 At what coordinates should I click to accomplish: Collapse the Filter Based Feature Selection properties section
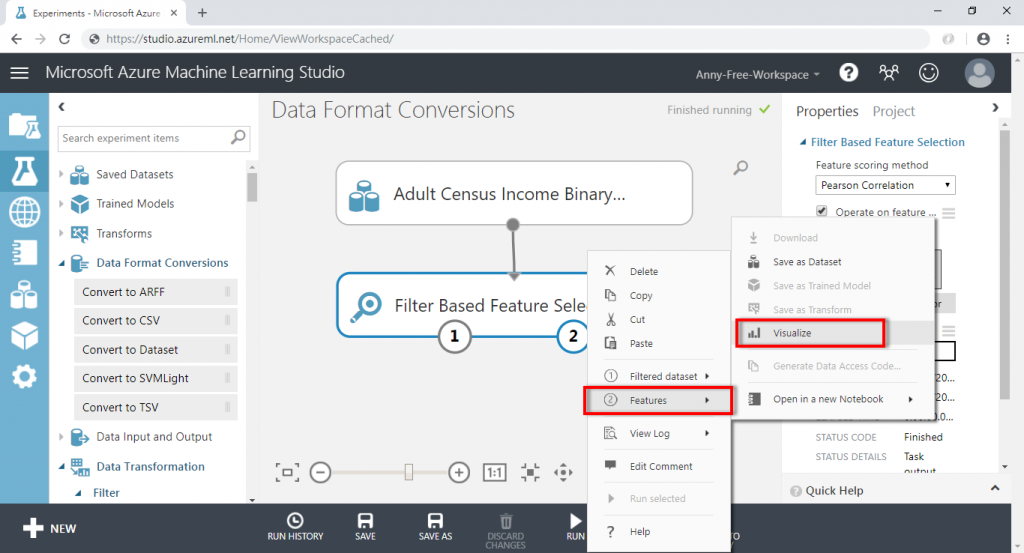point(803,142)
